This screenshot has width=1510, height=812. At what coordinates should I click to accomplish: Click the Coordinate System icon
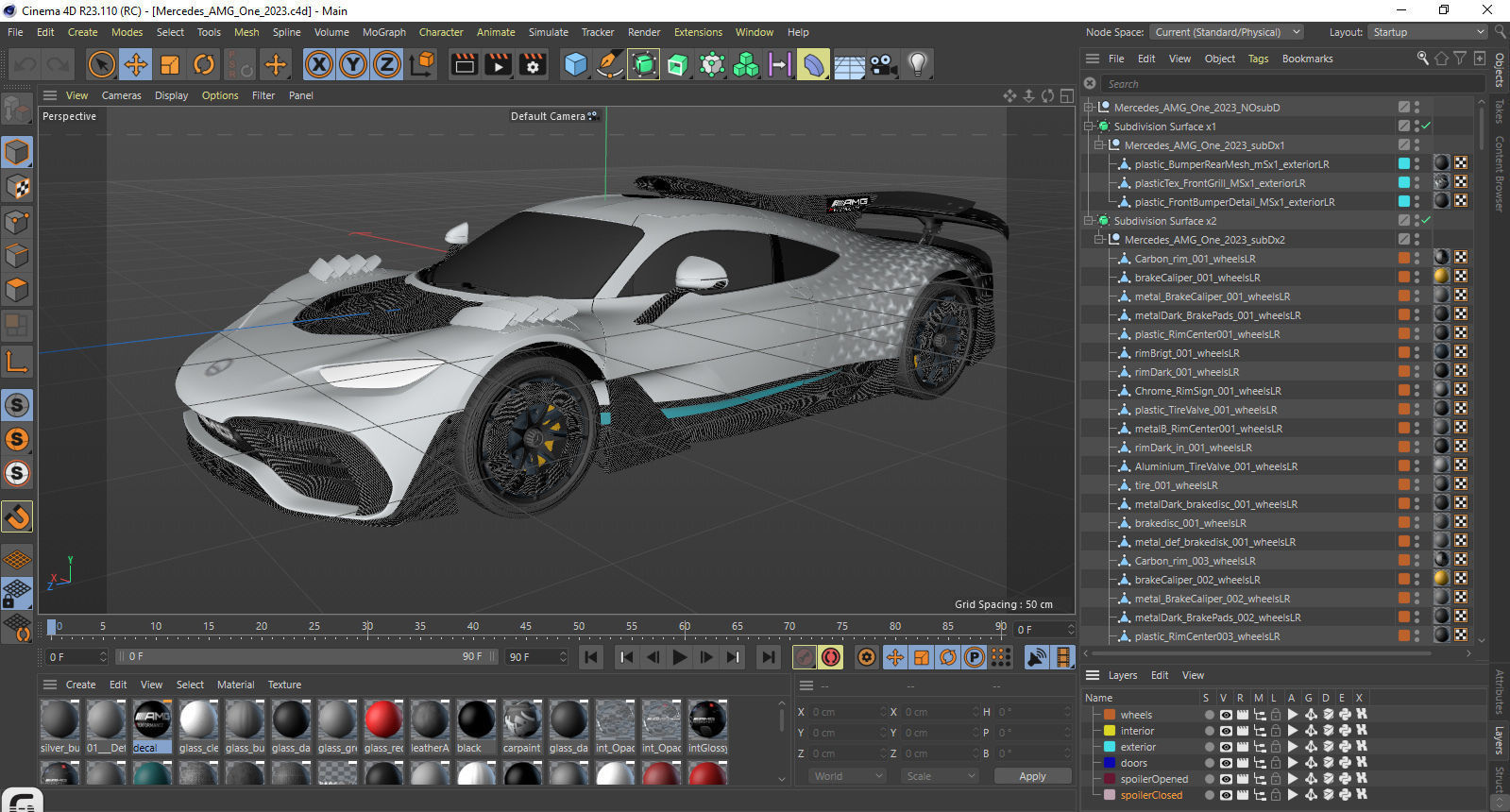[423, 64]
